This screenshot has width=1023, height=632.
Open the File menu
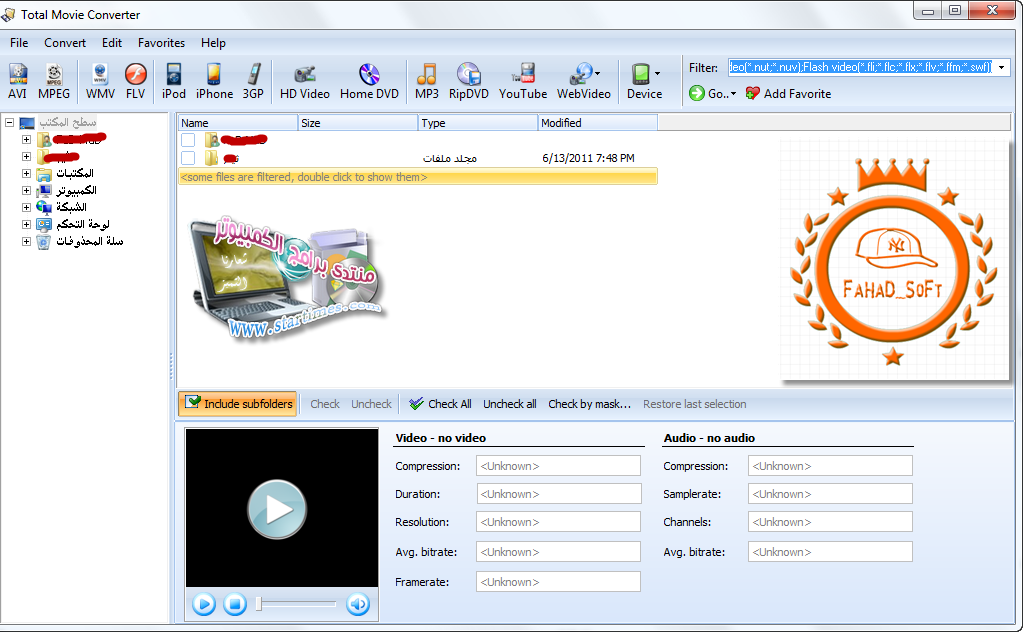point(19,42)
